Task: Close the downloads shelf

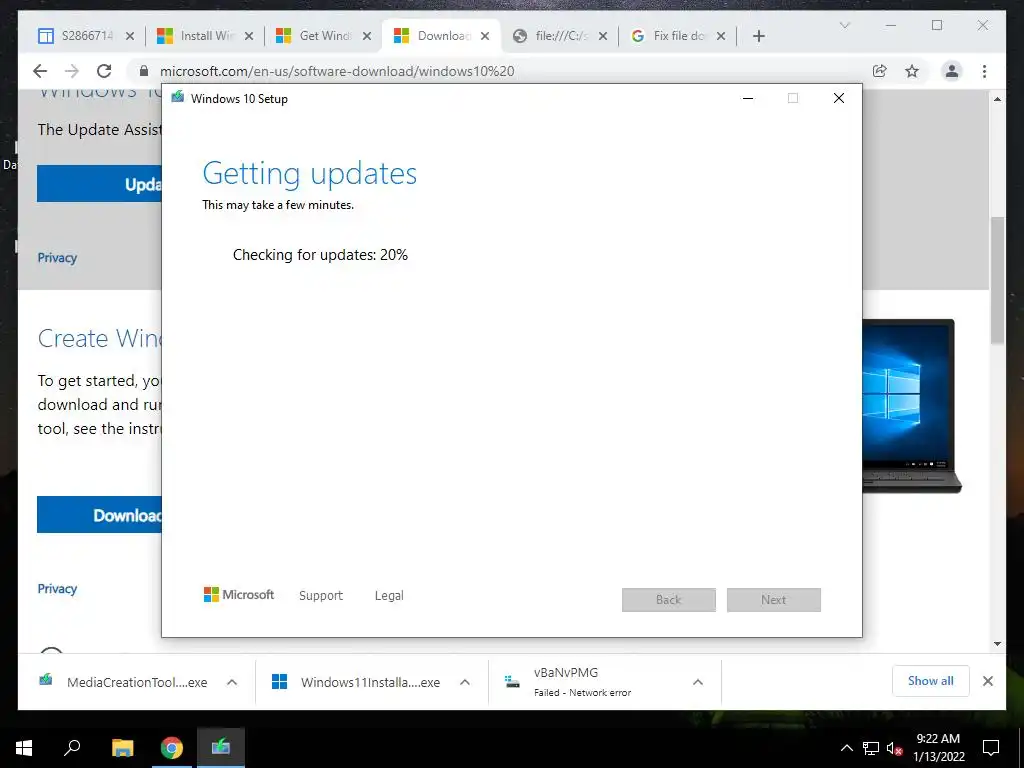Action: pos(988,681)
